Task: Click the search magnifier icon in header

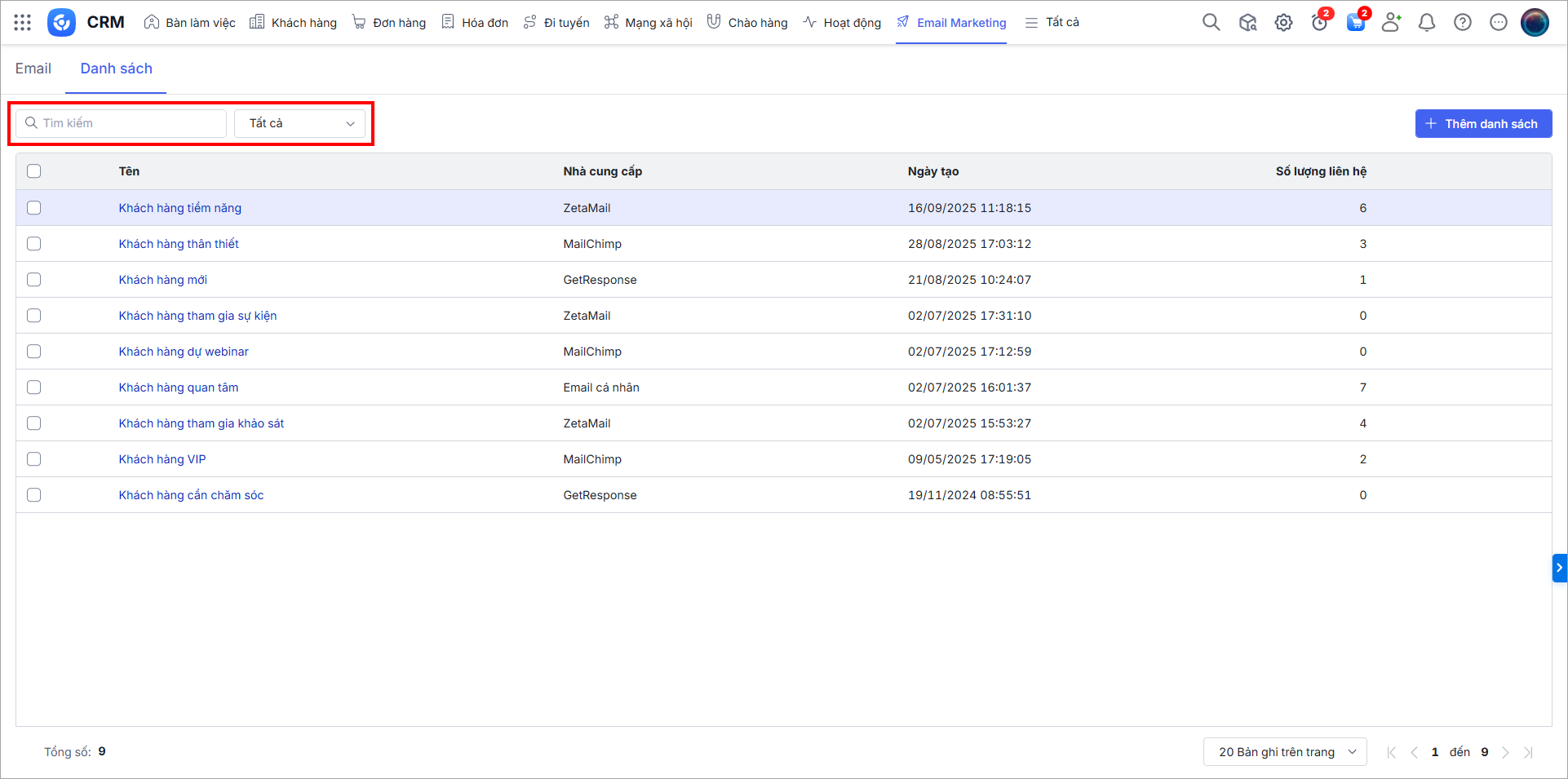Action: tap(1211, 23)
